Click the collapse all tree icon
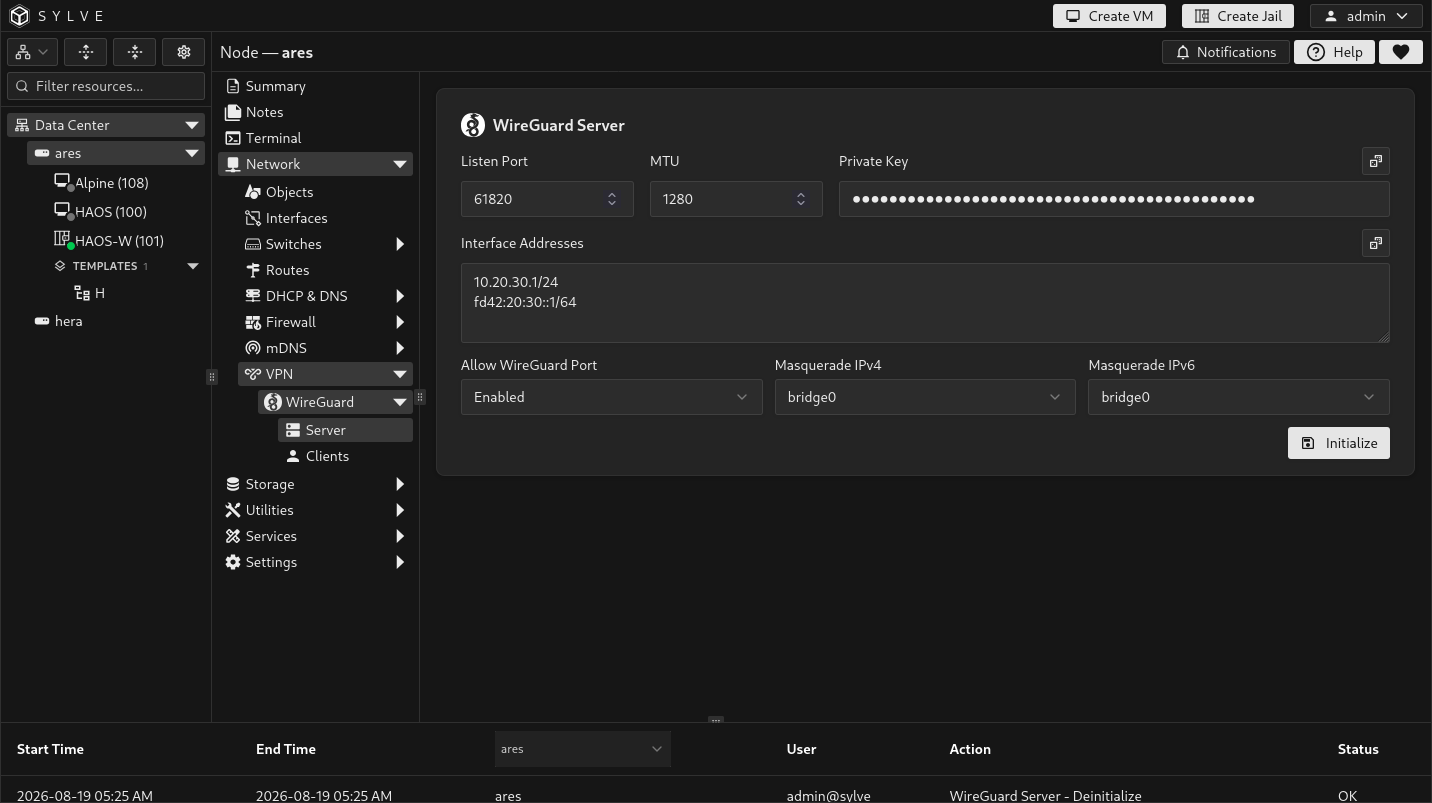Screen dimensions: 1432x803 pos(135,52)
